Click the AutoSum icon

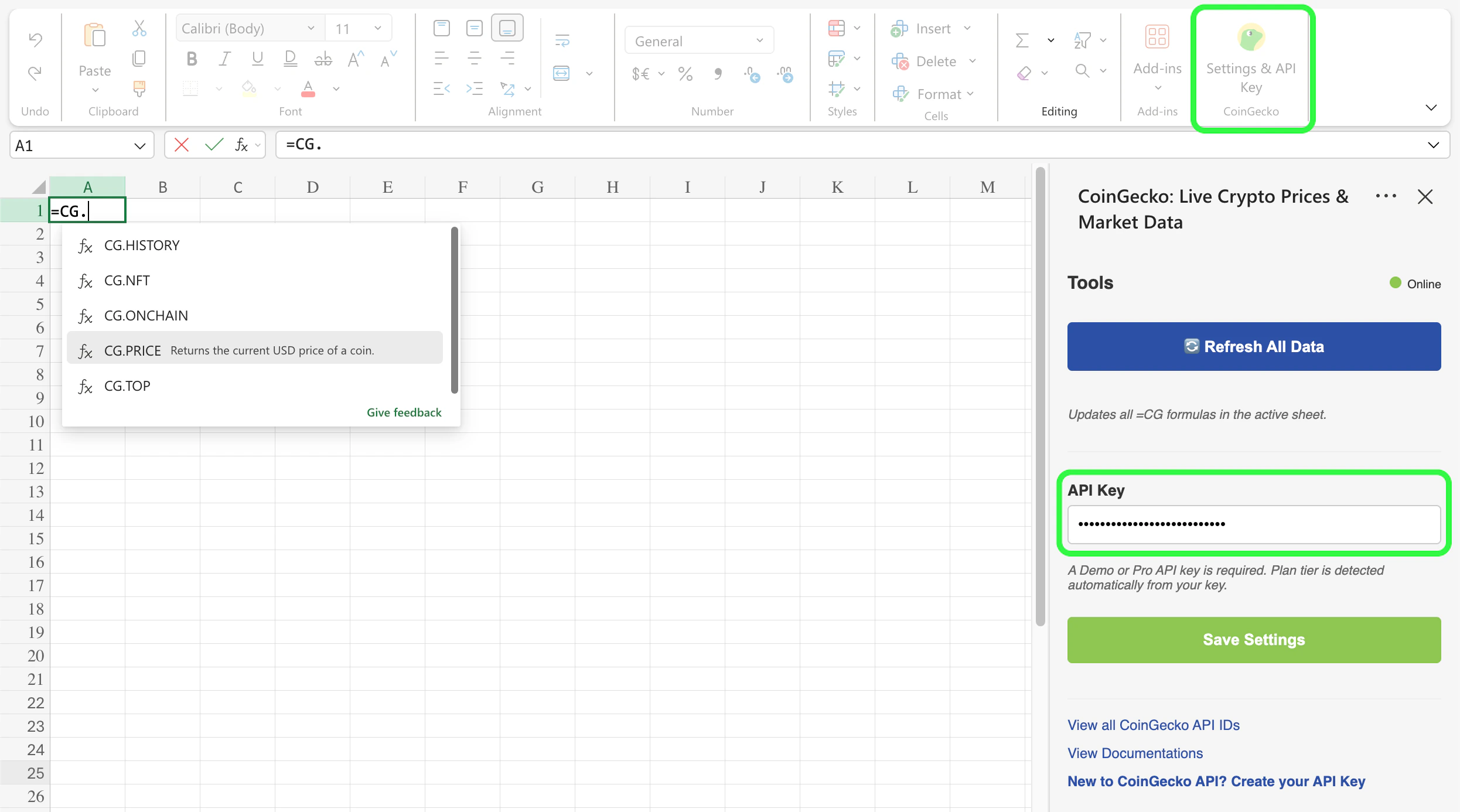tap(1021, 40)
